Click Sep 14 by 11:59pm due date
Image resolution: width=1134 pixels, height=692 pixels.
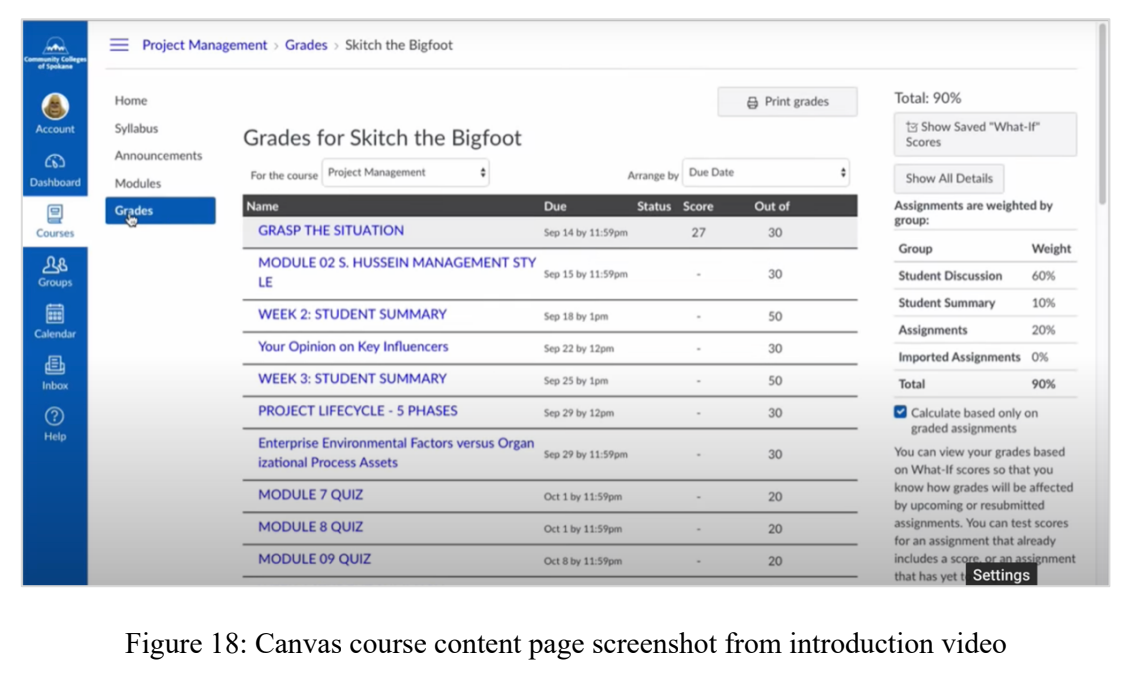[x=586, y=233]
